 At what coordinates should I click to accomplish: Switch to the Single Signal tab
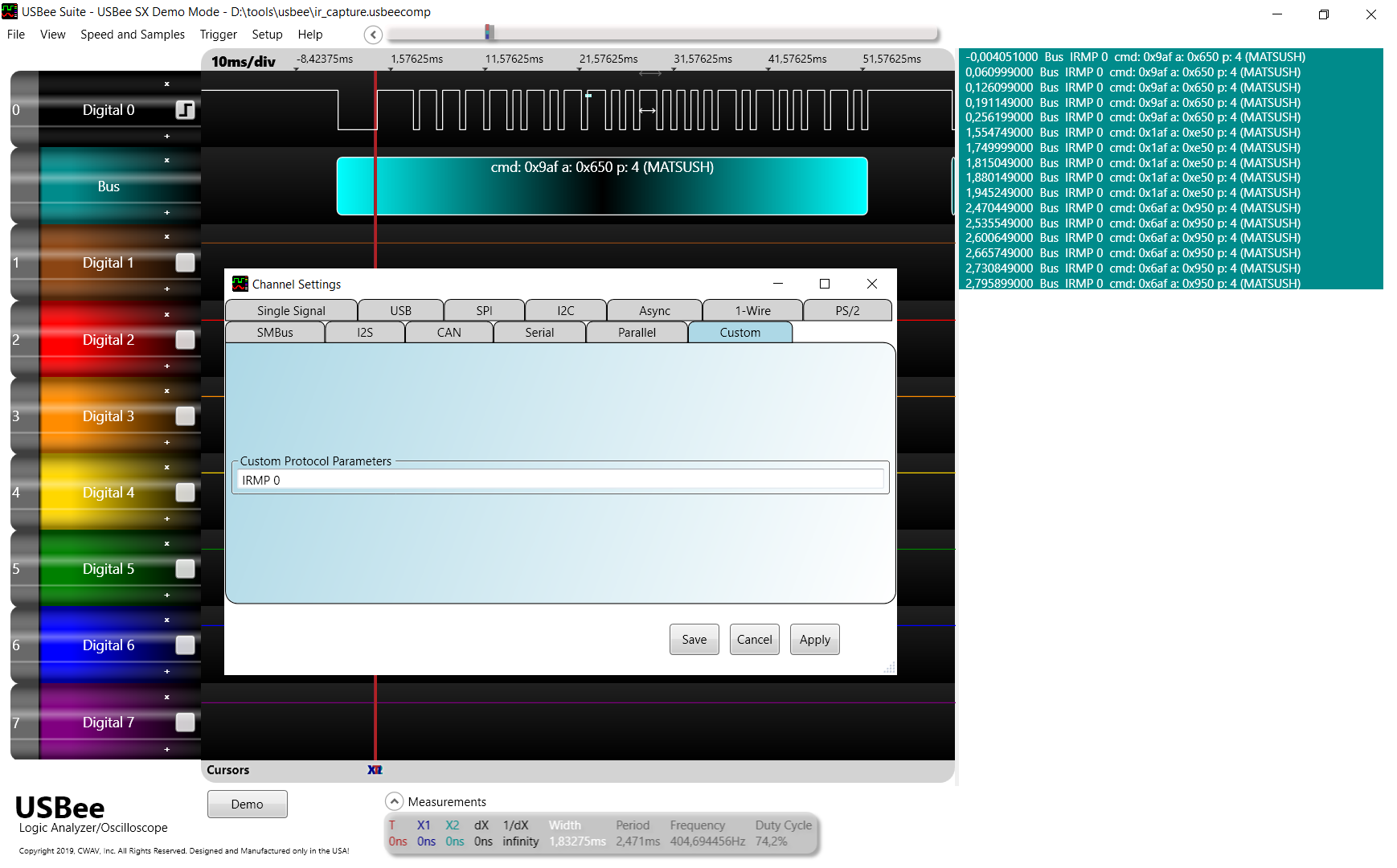(291, 310)
